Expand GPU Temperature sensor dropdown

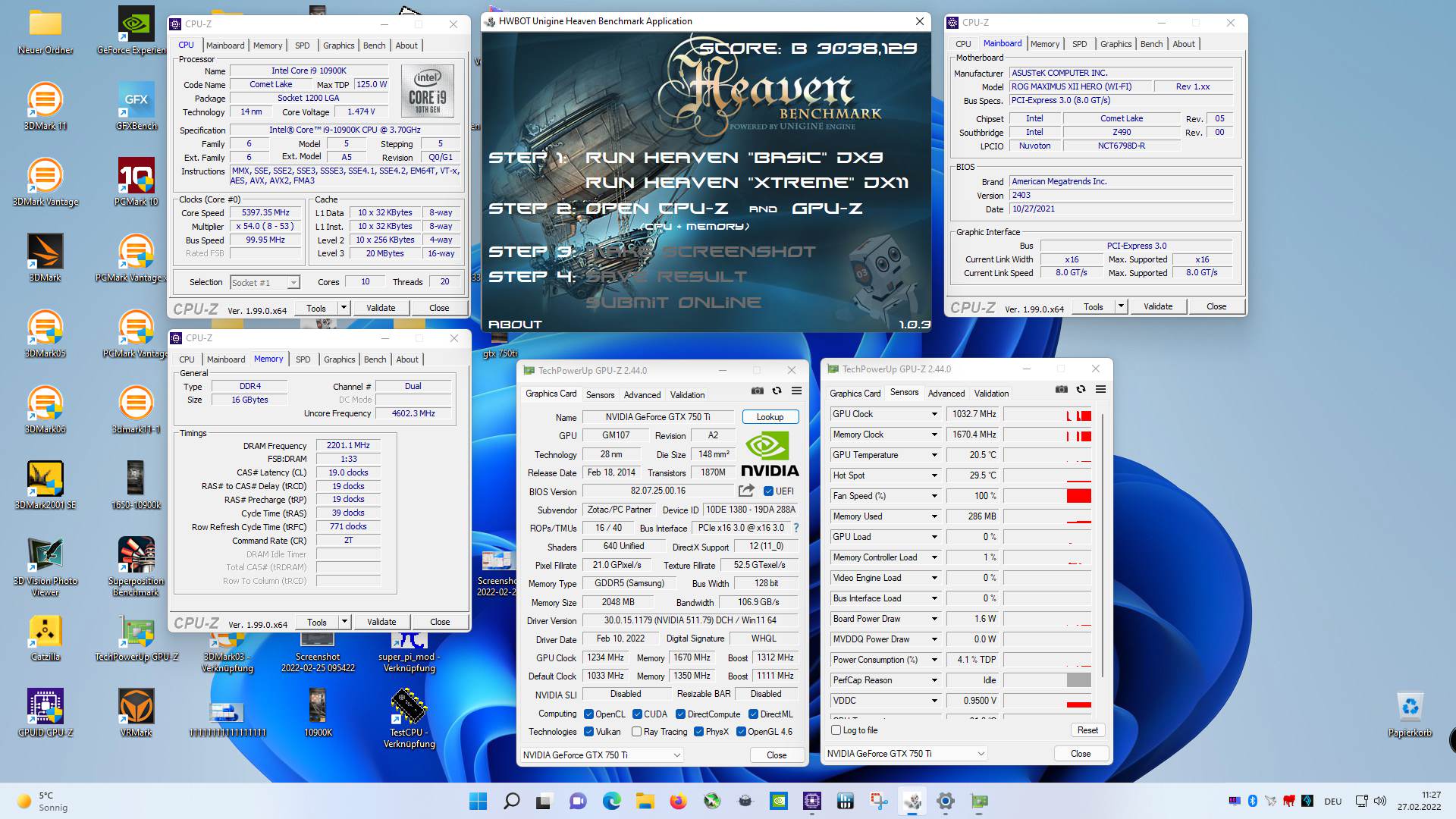pyautogui.click(x=934, y=455)
